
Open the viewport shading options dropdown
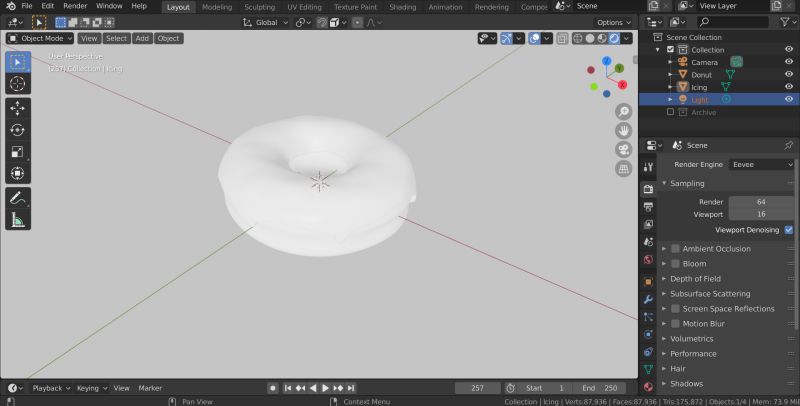[x=627, y=38]
